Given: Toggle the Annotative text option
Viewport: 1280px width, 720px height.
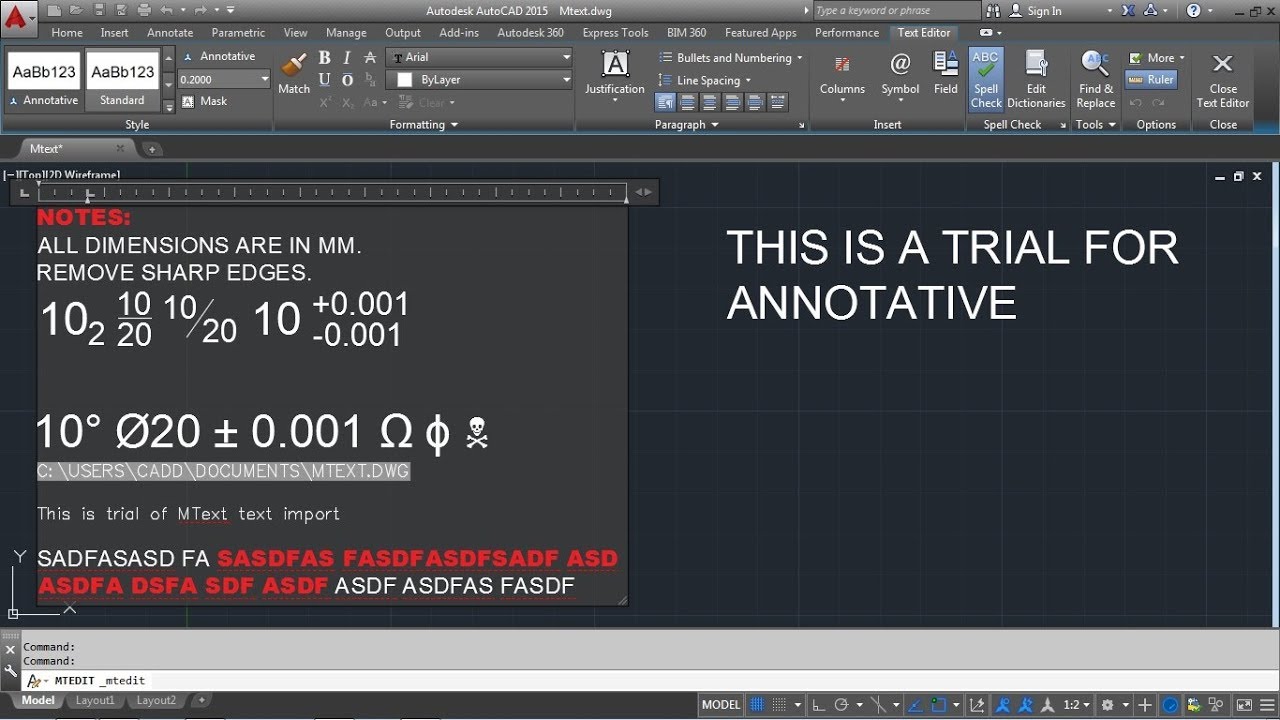Looking at the screenshot, I should click(219, 57).
